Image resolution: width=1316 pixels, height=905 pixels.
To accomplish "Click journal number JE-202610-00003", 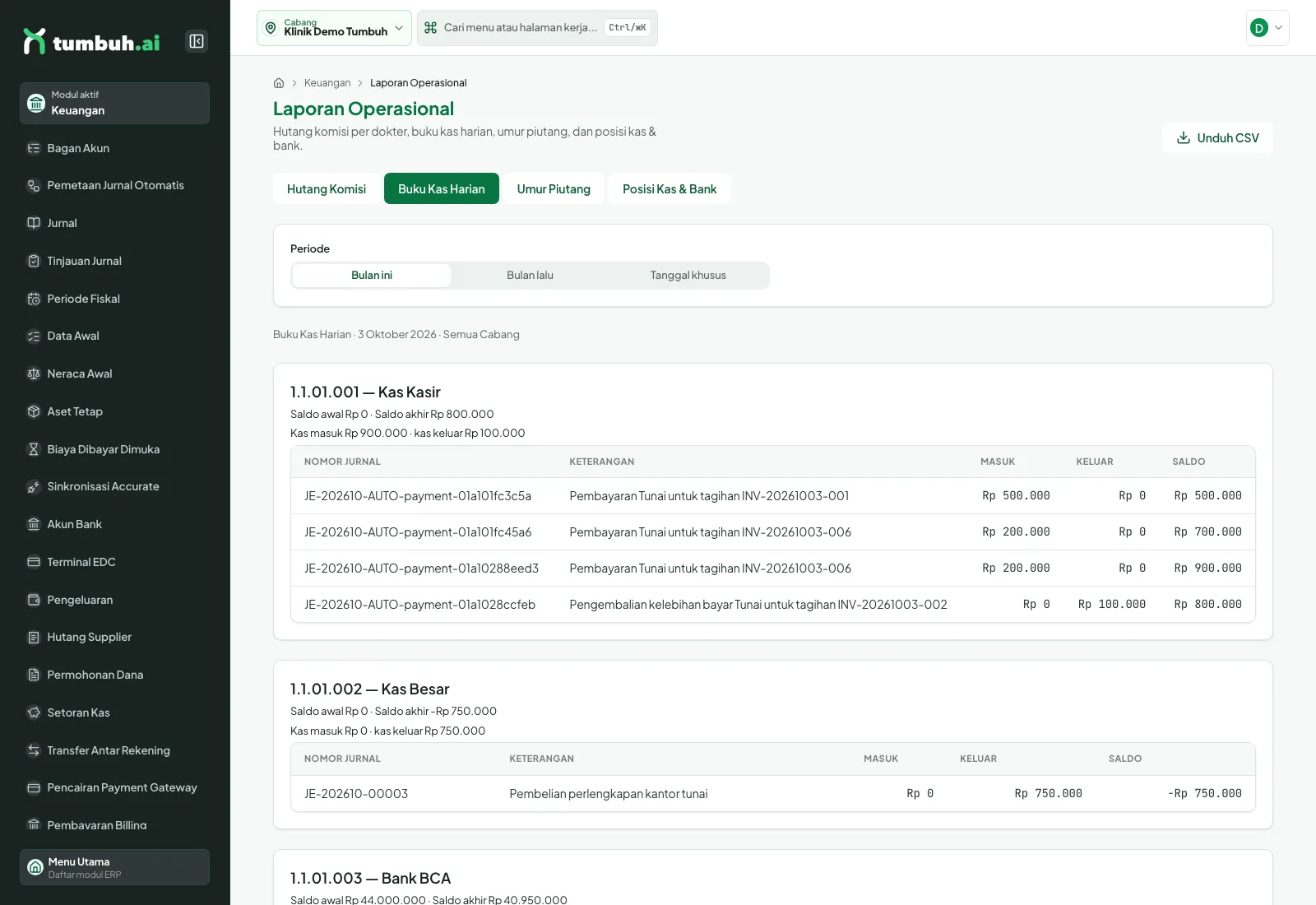I will point(356,794).
